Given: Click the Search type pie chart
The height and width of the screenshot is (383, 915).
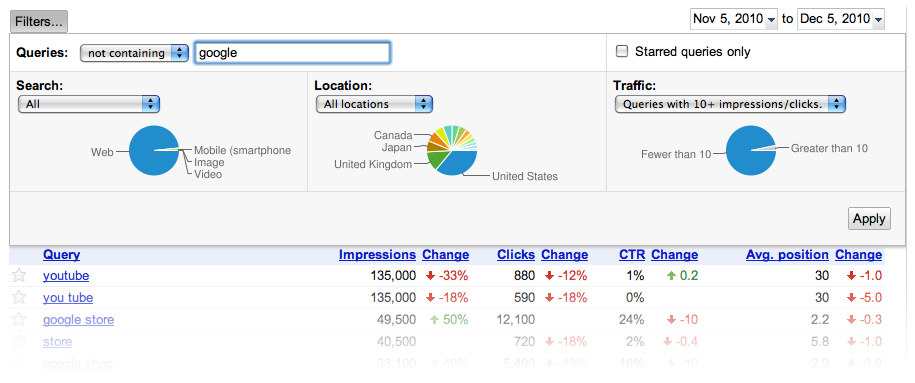Looking at the screenshot, I should click(x=154, y=151).
